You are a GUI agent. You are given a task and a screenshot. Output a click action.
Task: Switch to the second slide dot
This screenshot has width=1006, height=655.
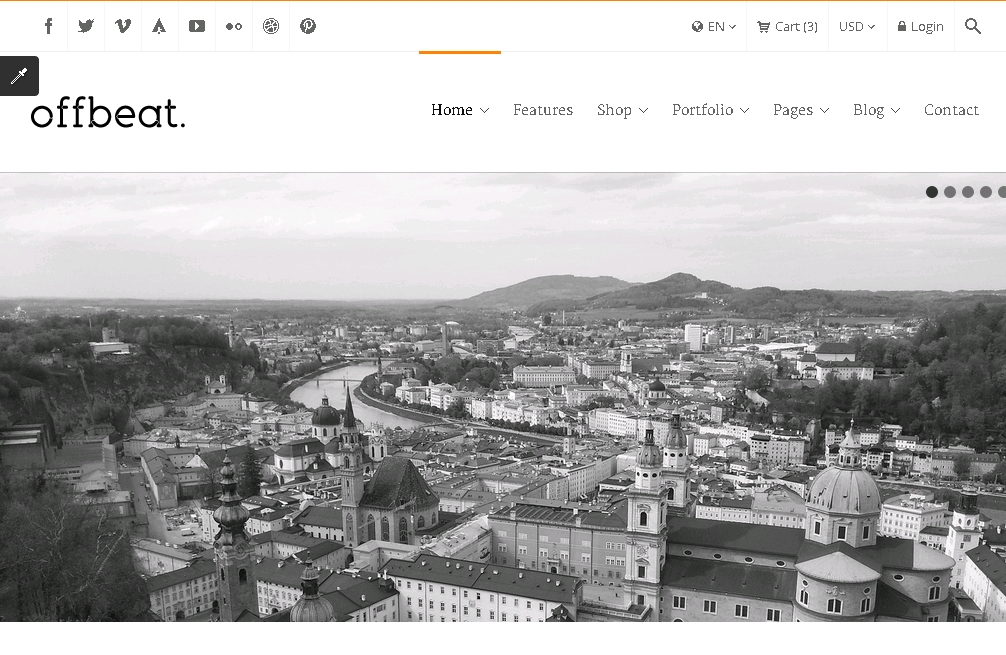pyautogui.click(x=950, y=192)
